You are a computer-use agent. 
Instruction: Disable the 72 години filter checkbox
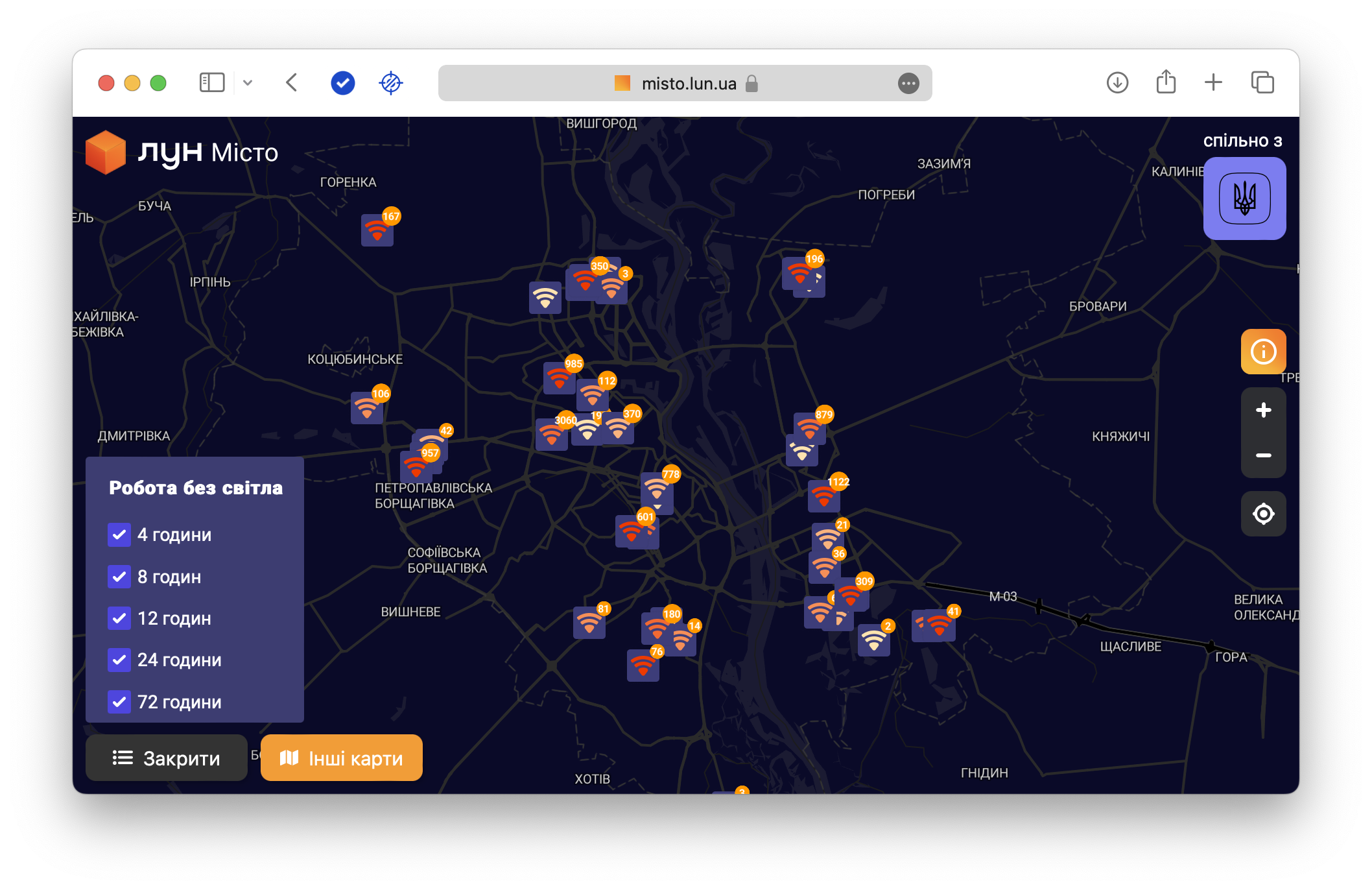click(119, 702)
